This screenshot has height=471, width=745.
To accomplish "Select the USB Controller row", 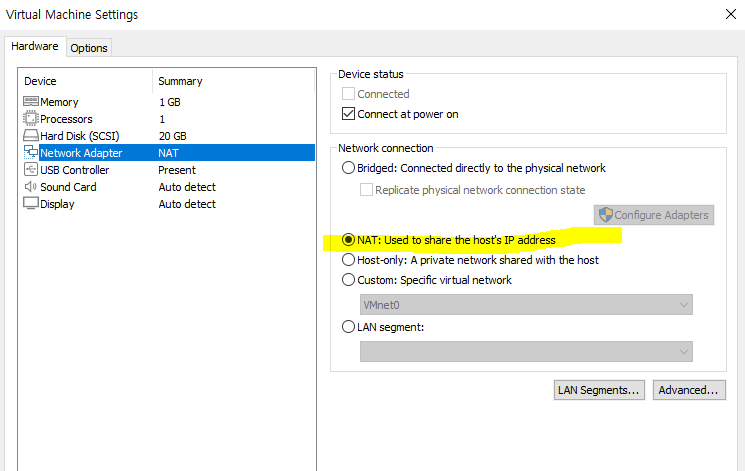I will coord(168,170).
